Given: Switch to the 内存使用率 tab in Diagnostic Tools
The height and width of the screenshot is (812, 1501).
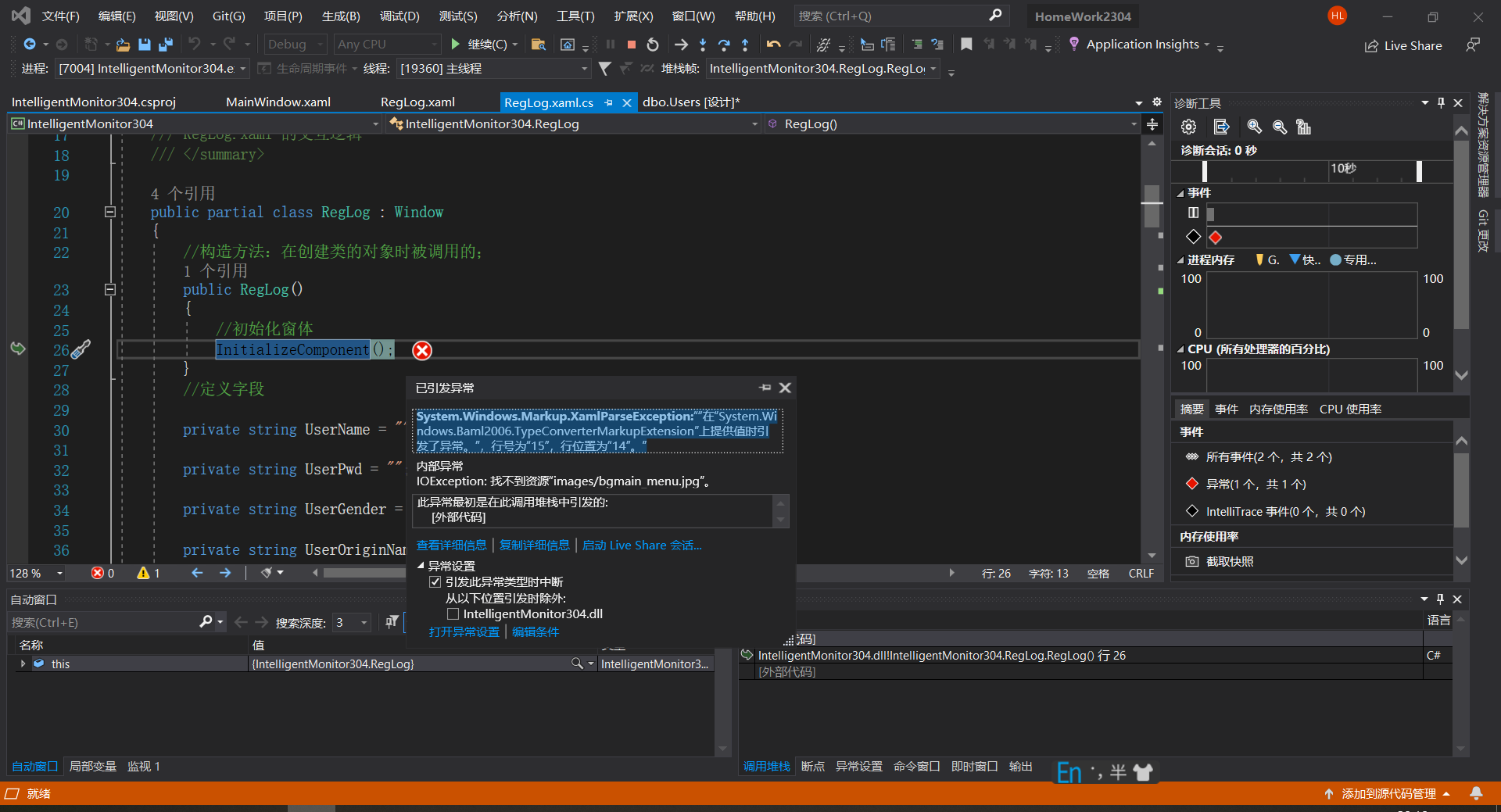Looking at the screenshot, I should pos(1278,410).
